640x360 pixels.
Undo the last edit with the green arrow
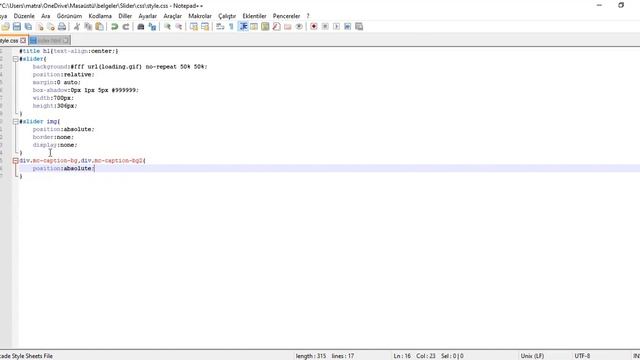coord(115,27)
